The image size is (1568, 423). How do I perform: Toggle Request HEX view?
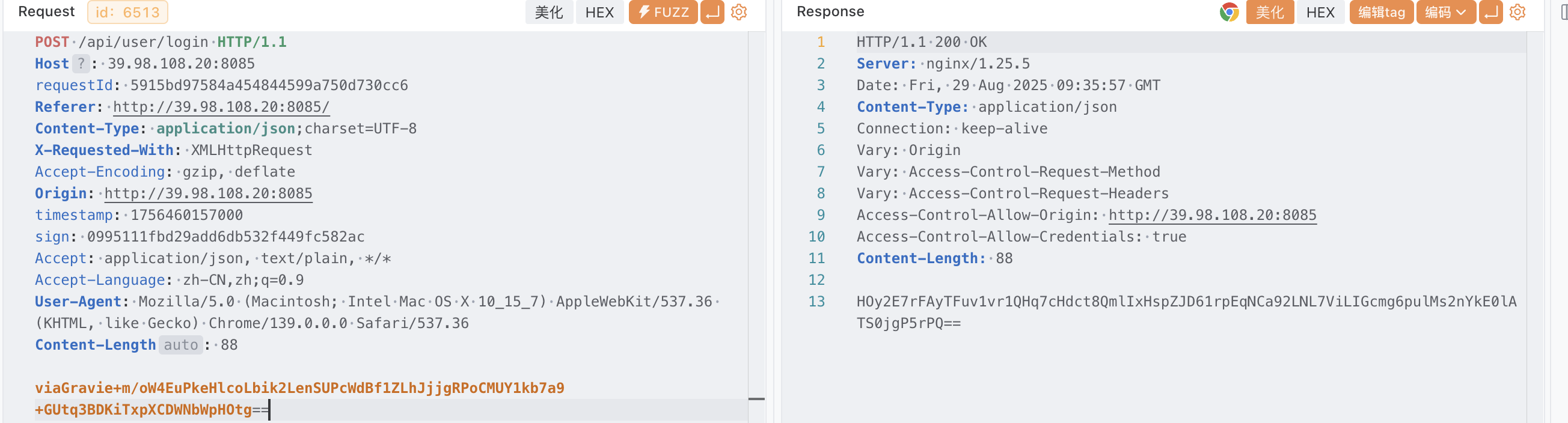[x=599, y=12]
